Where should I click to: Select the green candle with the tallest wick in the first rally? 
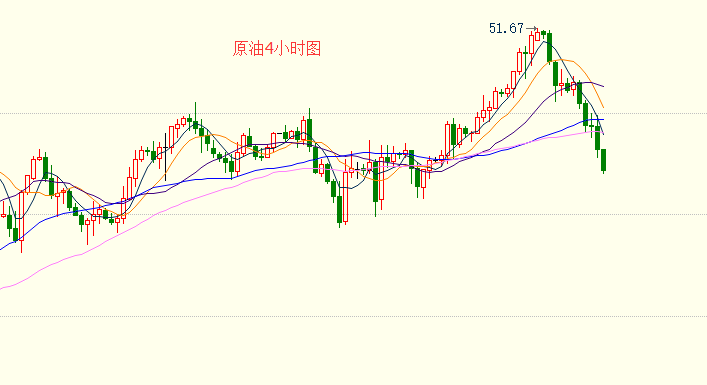coord(195,118)
